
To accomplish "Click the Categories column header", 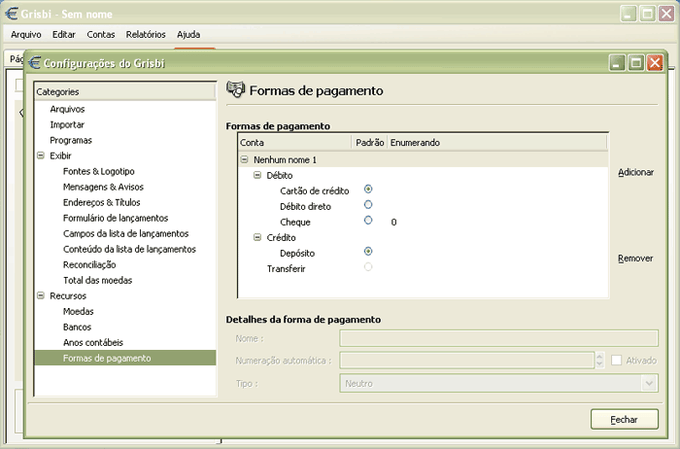I will click(x=125, y=92).
